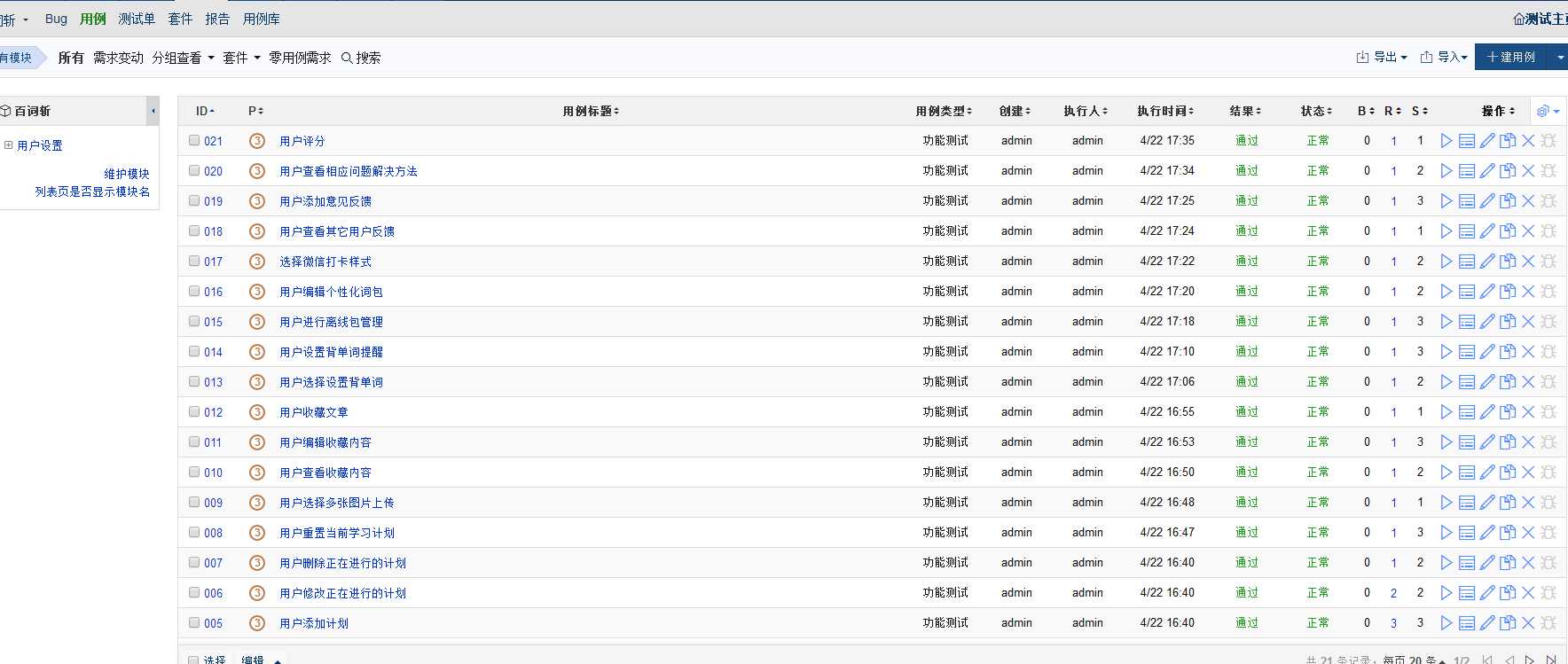
Task: Open the 导入 import dropdown
Action: coord(1444,57)
